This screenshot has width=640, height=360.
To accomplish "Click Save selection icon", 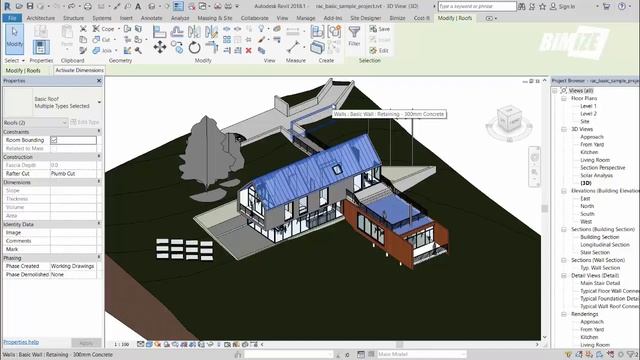I will point(380,29).
